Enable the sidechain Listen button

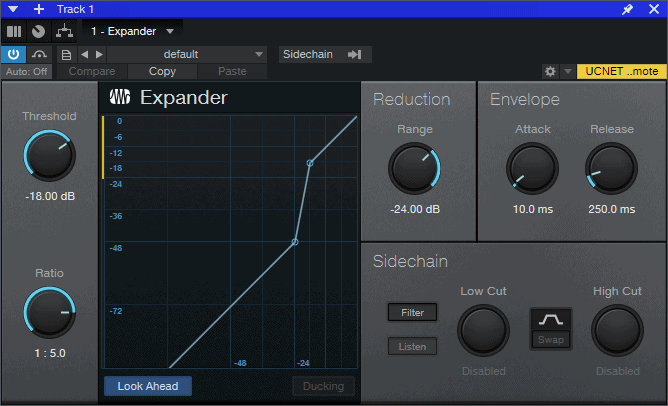[412, 346]
